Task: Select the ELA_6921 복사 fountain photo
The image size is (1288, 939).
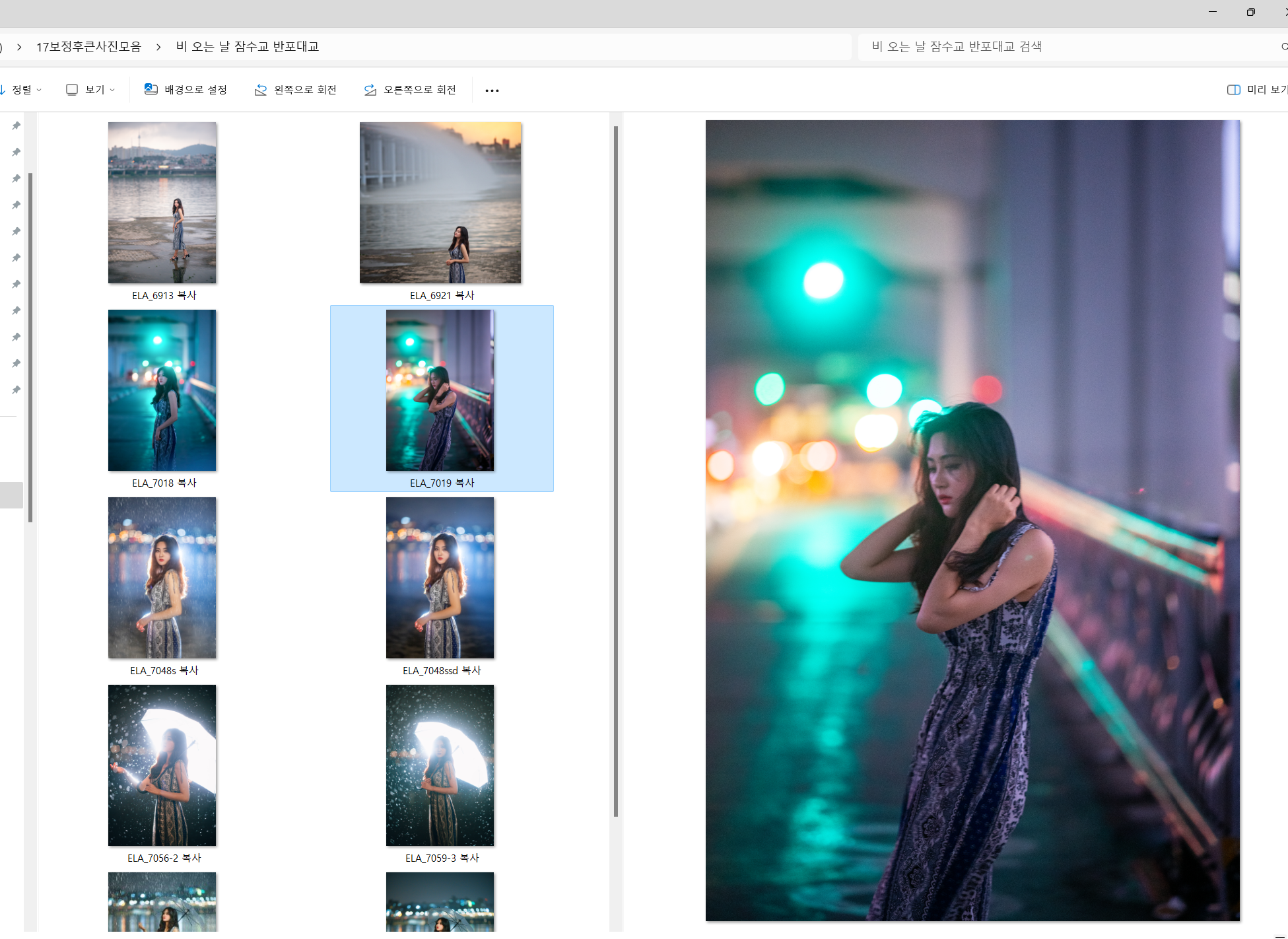Action: tap(440, 203)
